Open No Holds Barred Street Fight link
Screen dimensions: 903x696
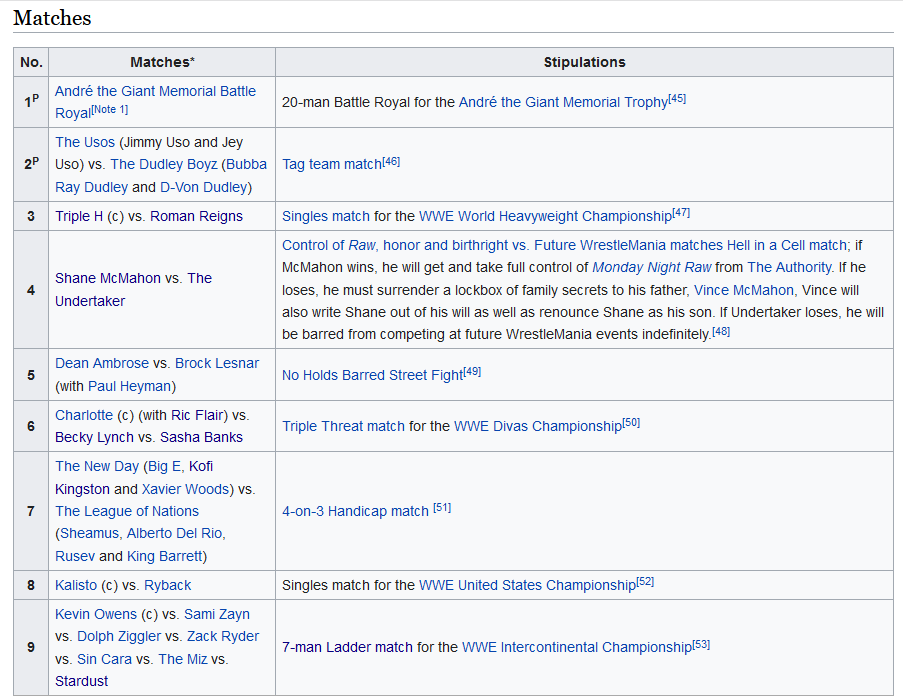[x=372, y=375]
